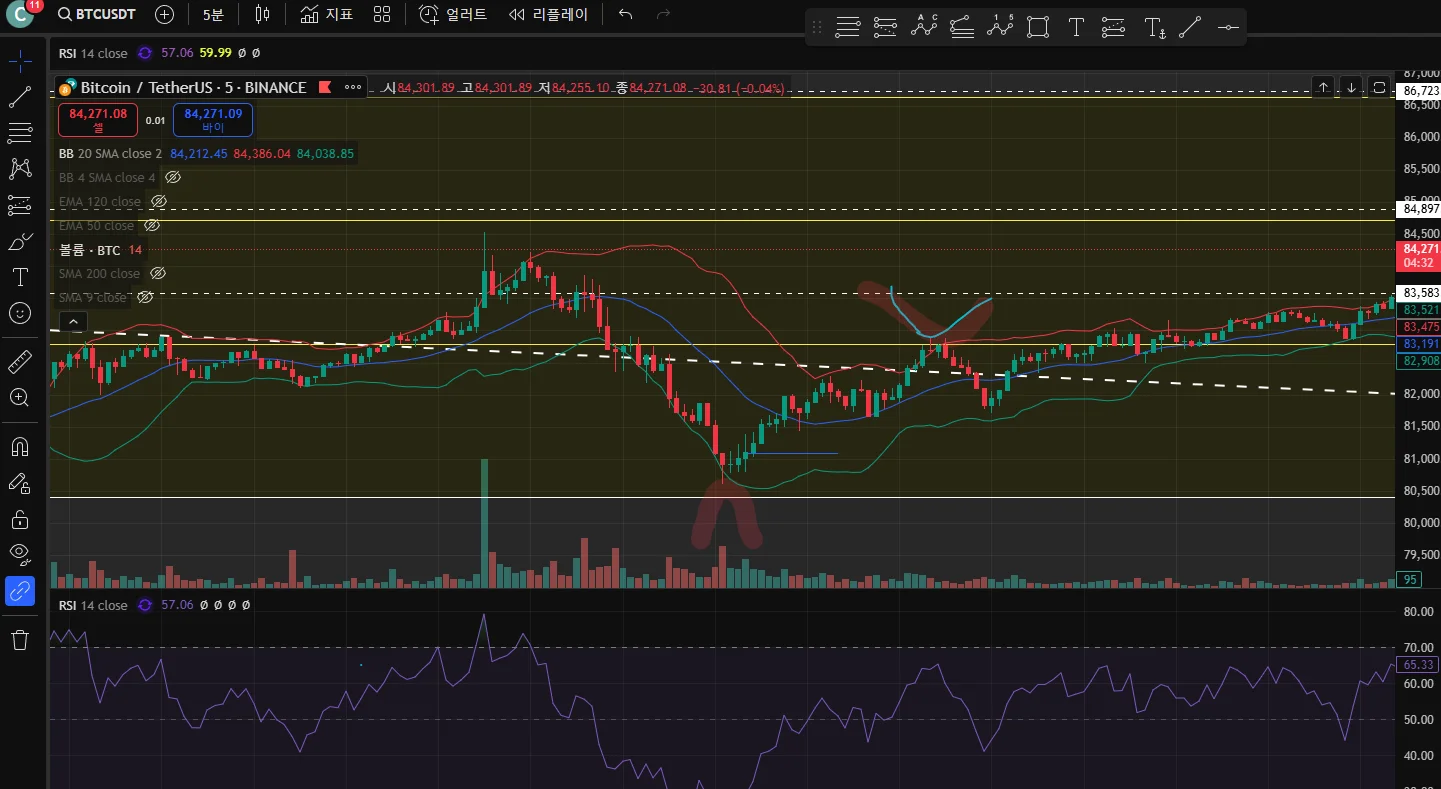Click the 65.33 RSI value label

pos(1419,664)
